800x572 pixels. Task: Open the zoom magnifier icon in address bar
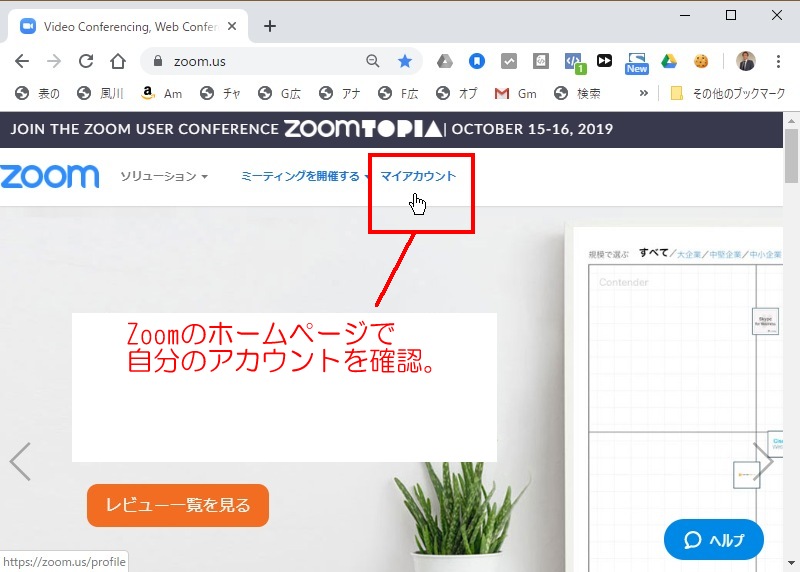373,61
